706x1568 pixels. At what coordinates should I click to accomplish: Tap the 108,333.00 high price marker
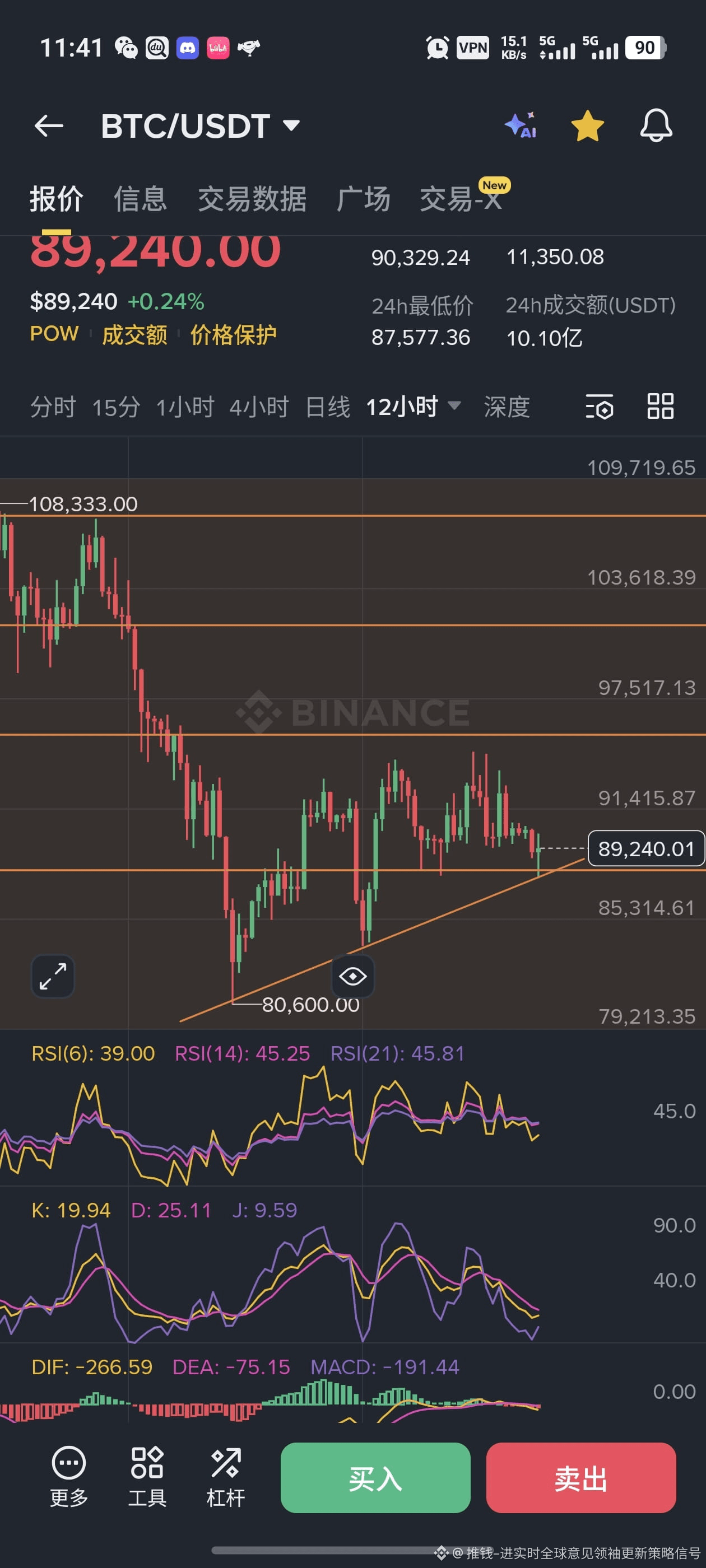(x=83, y=503)
